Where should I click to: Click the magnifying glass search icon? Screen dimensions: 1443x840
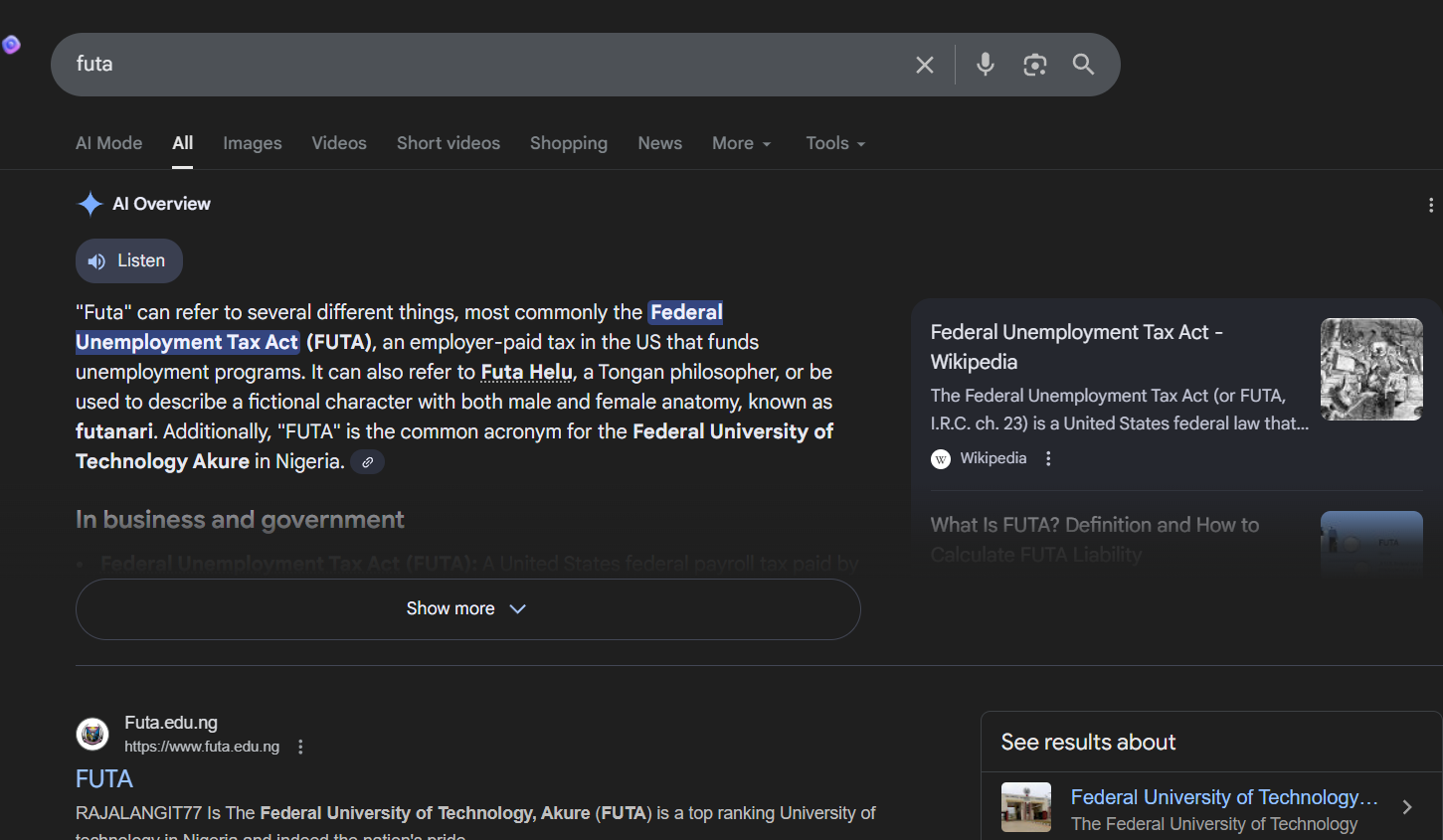tap(1083, 65)
